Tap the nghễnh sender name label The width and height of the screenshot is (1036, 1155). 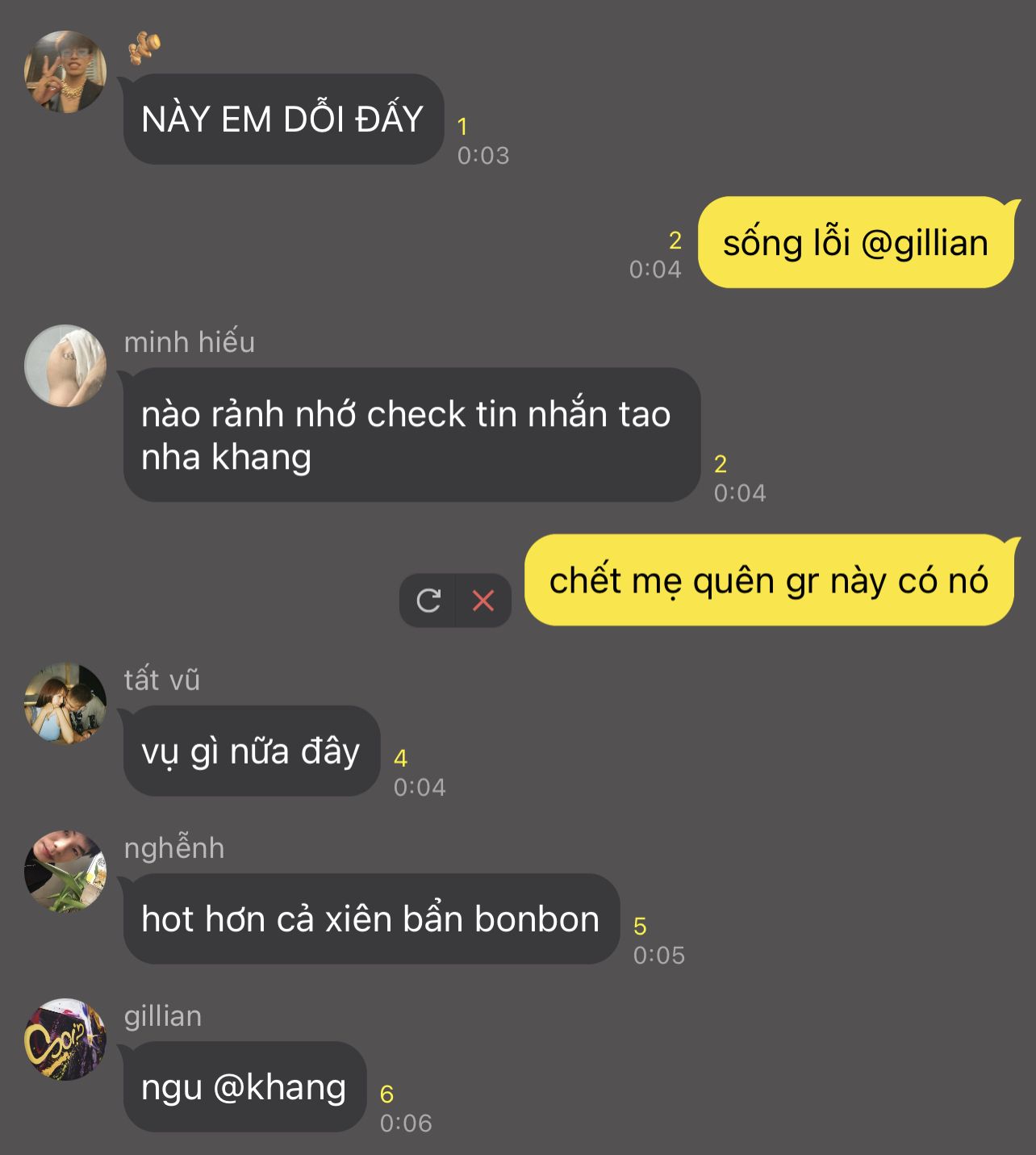[x=174, y=848]
